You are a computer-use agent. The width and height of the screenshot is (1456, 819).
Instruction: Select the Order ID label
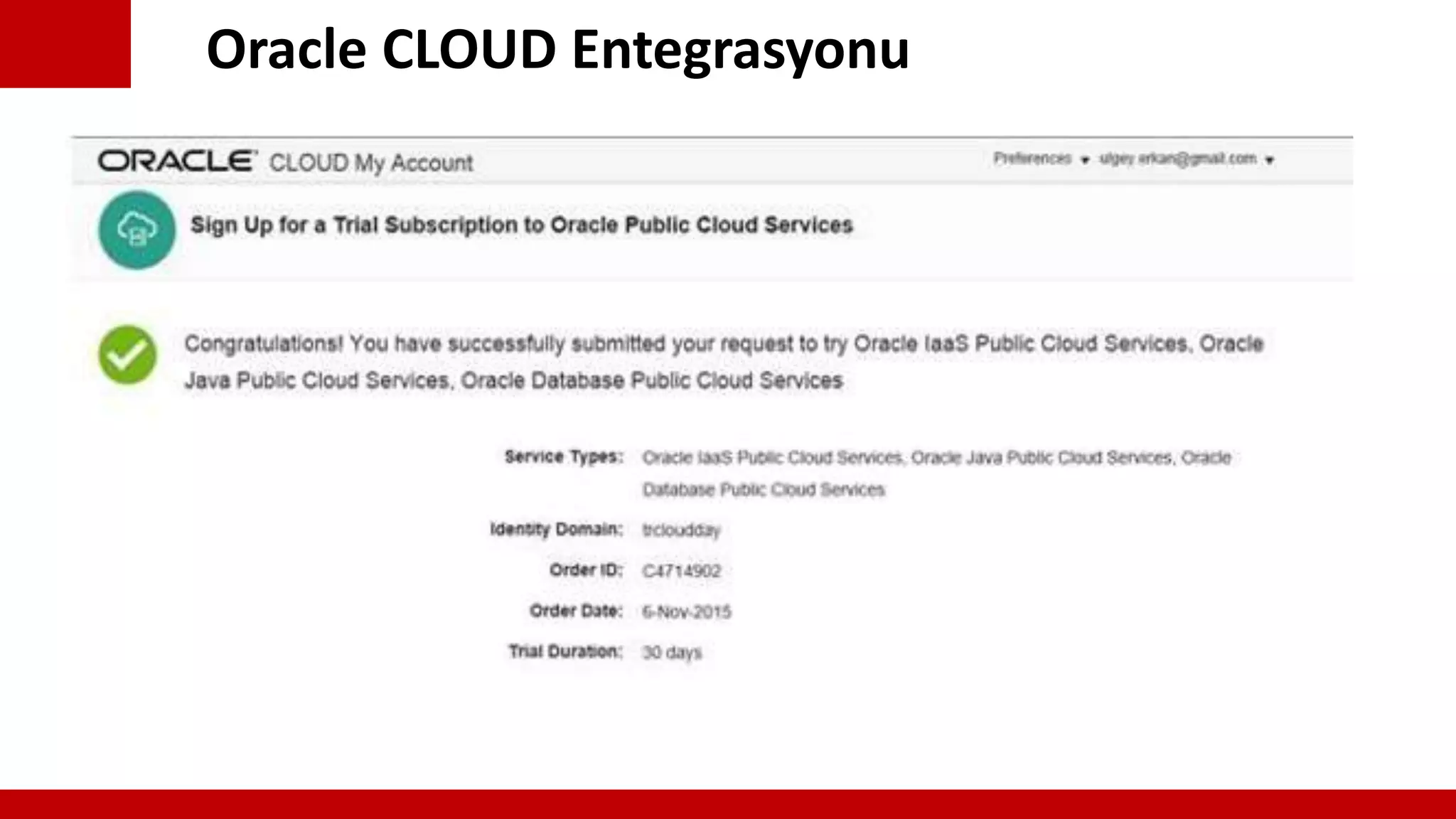586,570
